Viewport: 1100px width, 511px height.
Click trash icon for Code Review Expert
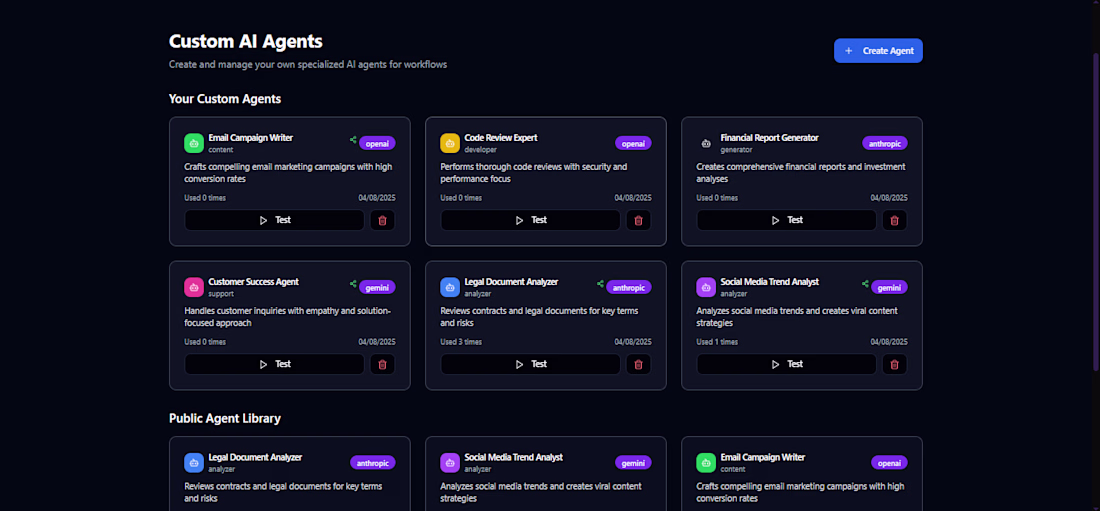638,220
